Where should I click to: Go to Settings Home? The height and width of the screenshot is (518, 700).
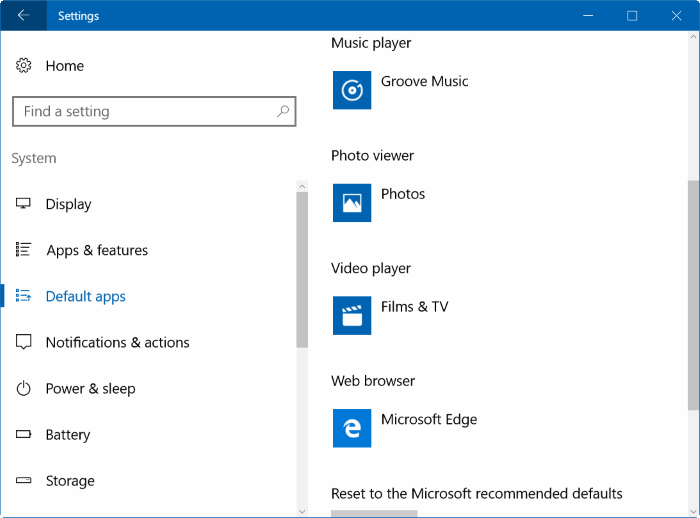tap(65, 66)
